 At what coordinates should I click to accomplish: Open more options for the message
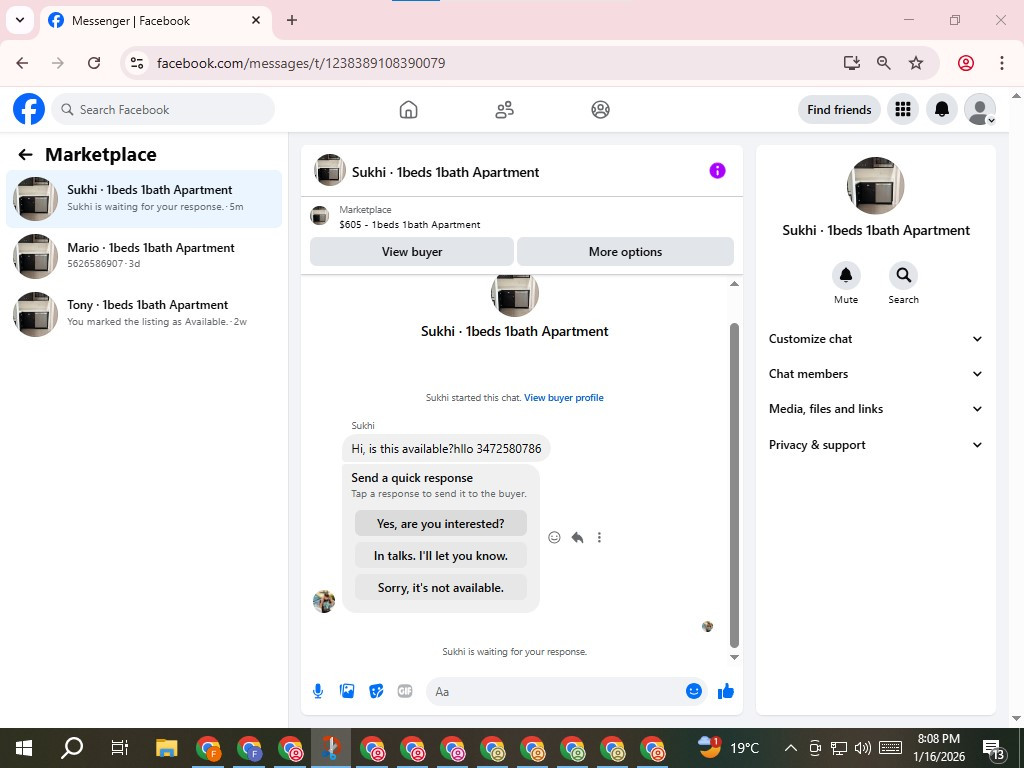(x=599, y=537)
